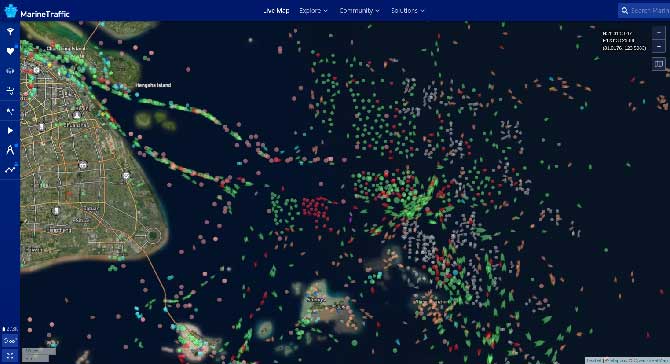Screen dimensions: 670x364
Task: Click in the Search MarineTraffic field
Action: point(644,10)
